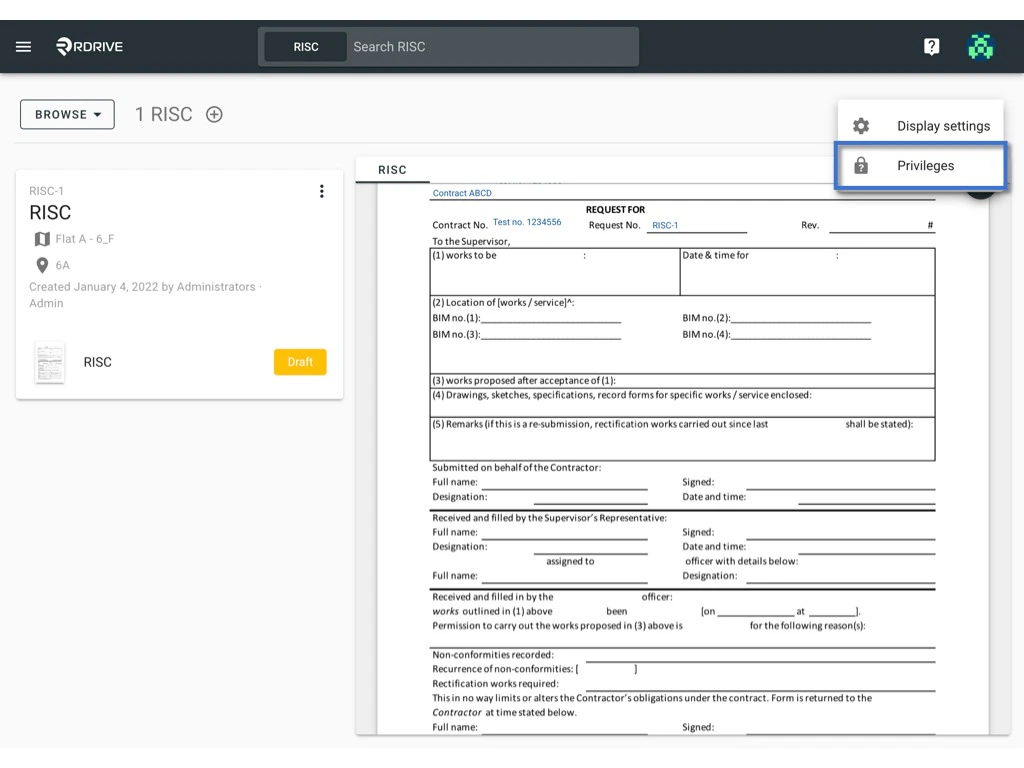The image size is (1024, 768).
Task: Click the RISC-1 identifier on the card
Action: coord(46,191)
